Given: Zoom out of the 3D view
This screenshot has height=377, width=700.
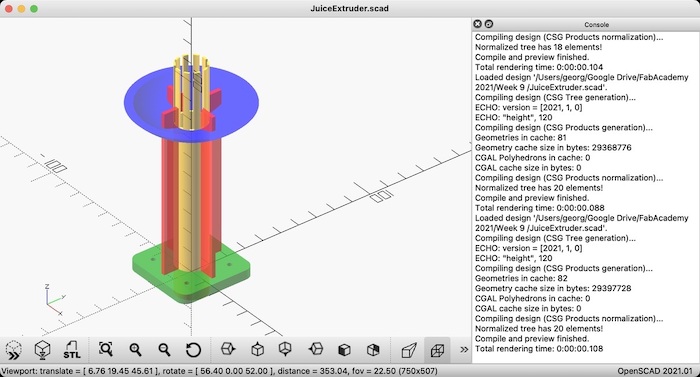Looking at the screenshot, I should (164, 350).
